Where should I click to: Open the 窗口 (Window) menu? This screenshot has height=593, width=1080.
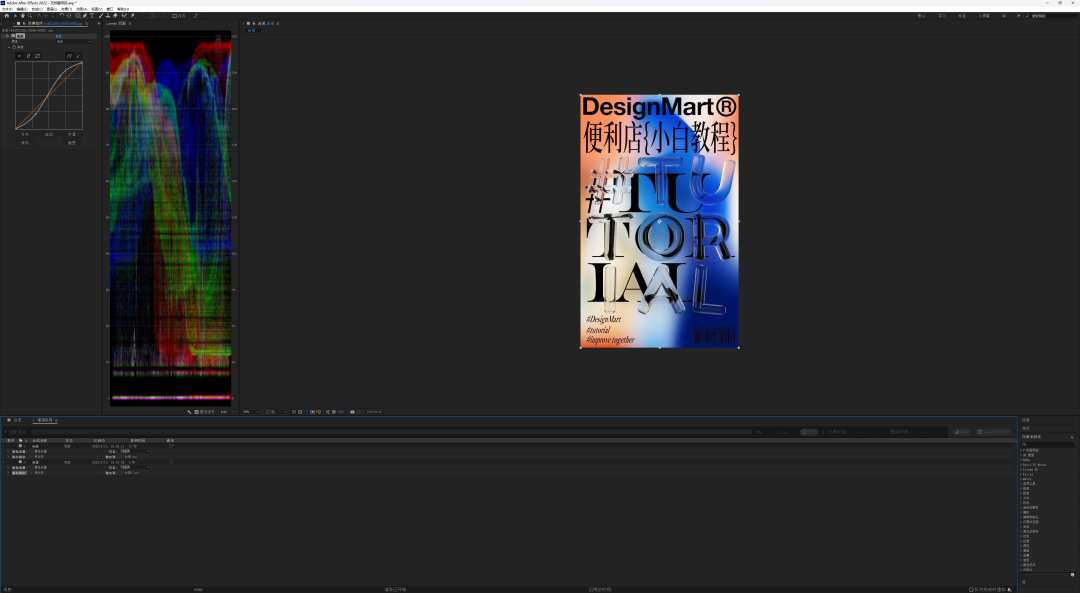pyautogui.click(x=110, y=9)
